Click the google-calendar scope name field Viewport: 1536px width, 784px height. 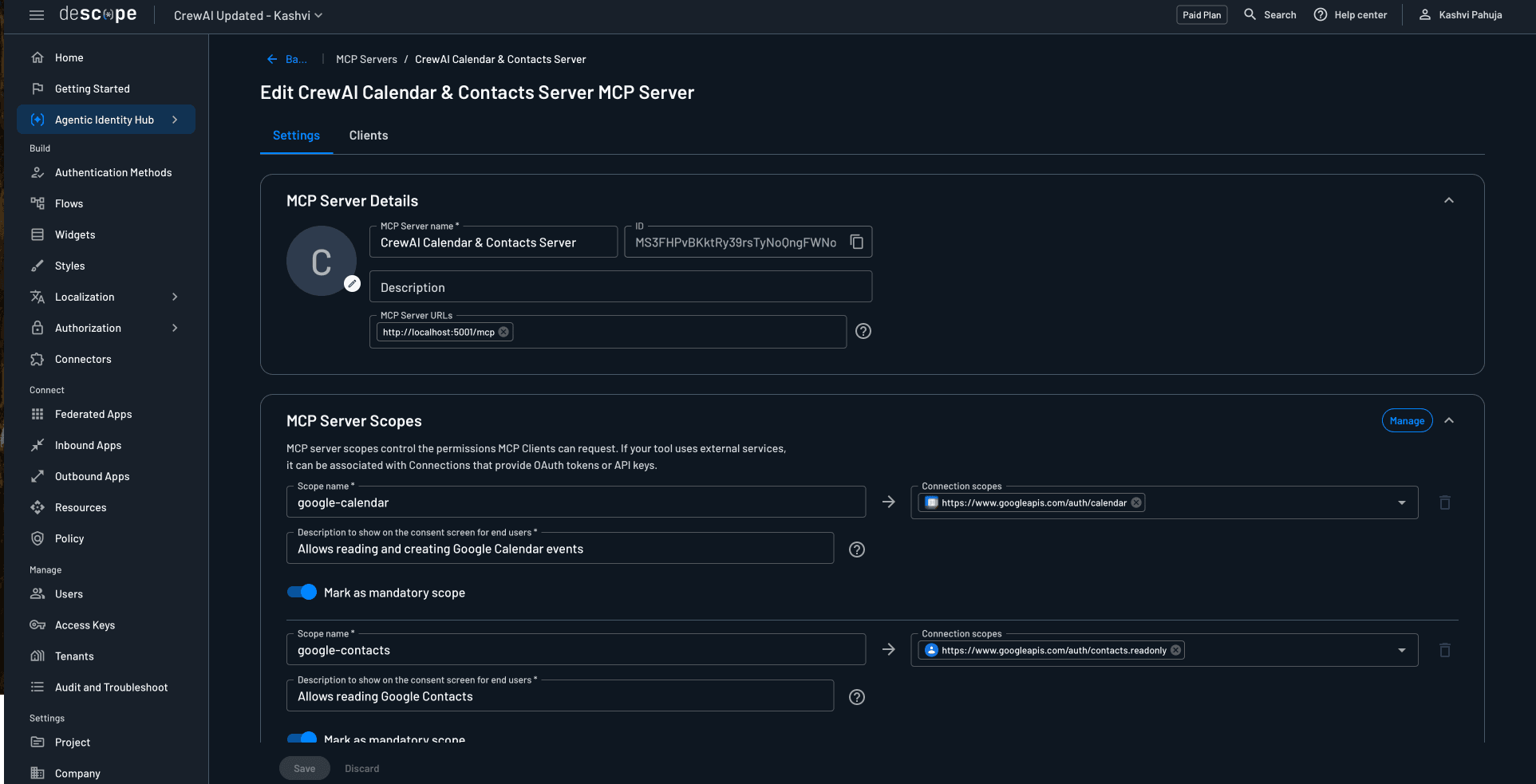[576, 502]
